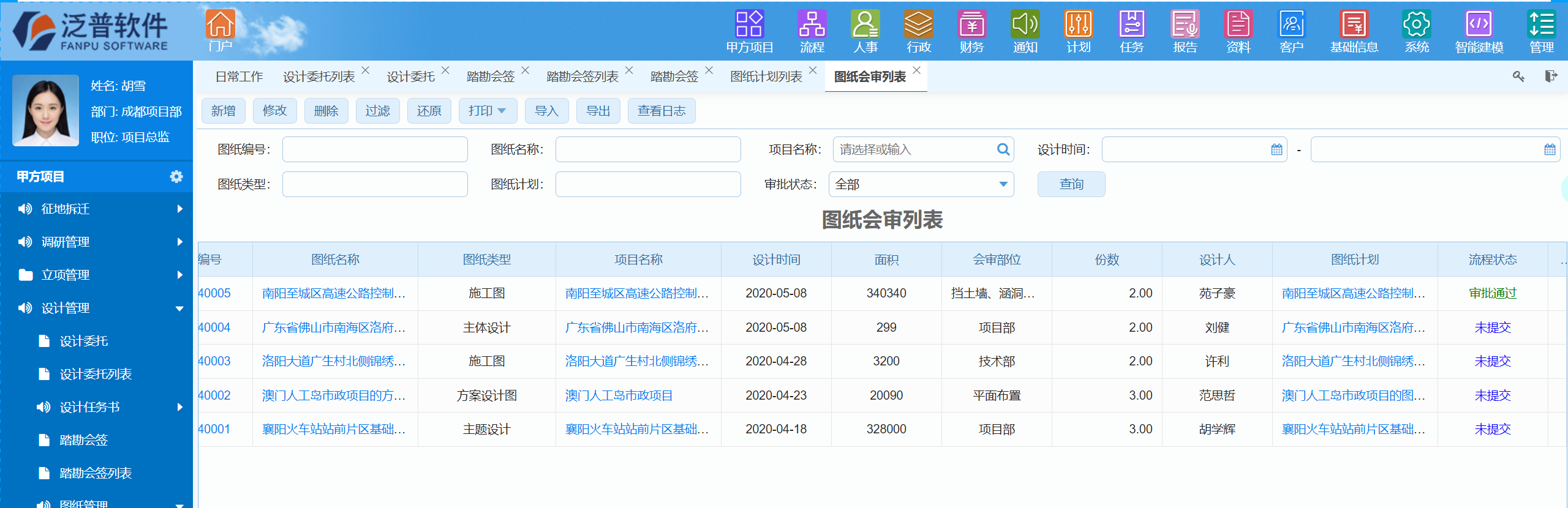The width and height of the screenshot is (1568, 508).
Task: Click the 通知 speaker icon
Action: tap(1025, 26)
